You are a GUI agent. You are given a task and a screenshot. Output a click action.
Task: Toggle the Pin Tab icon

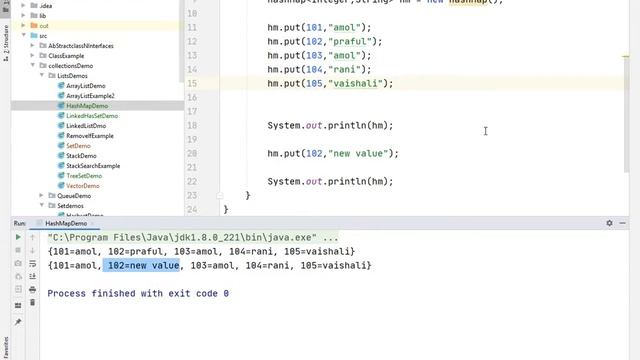[18, 322]
